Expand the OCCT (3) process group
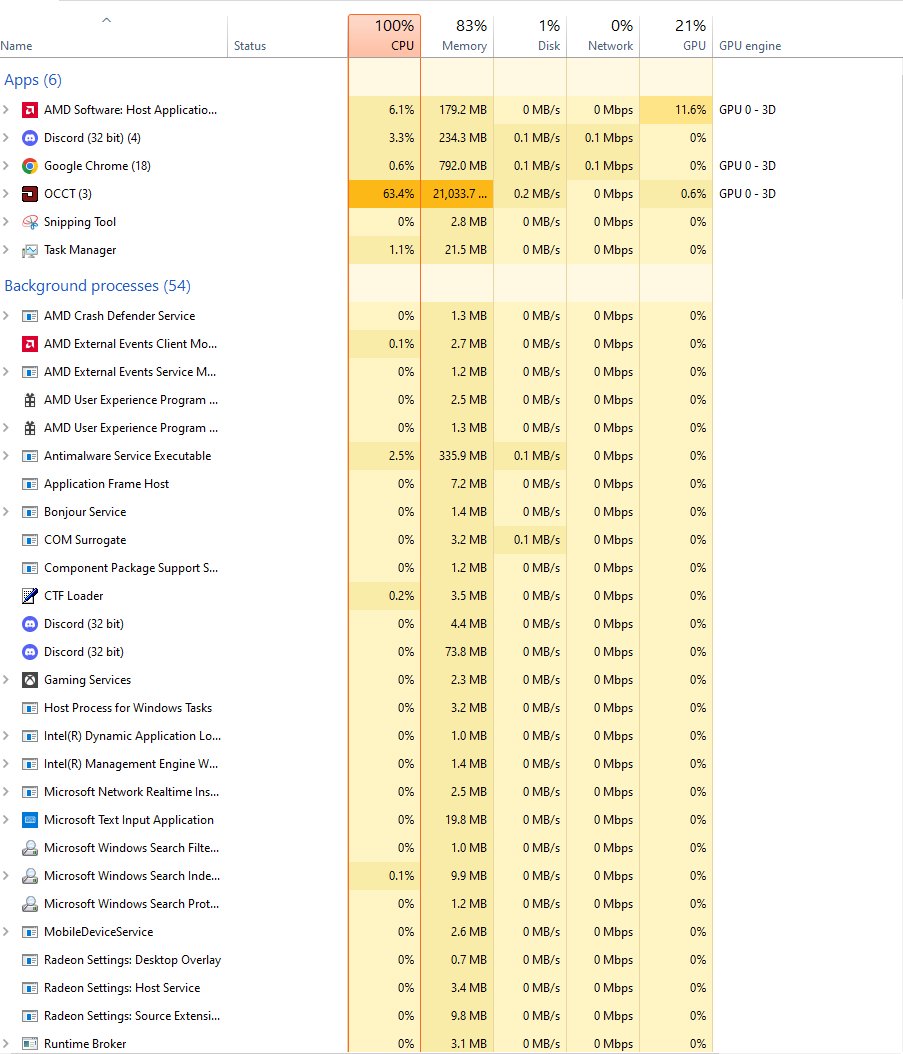Screen dimensions: 903x1054 [x=6, y=194]
